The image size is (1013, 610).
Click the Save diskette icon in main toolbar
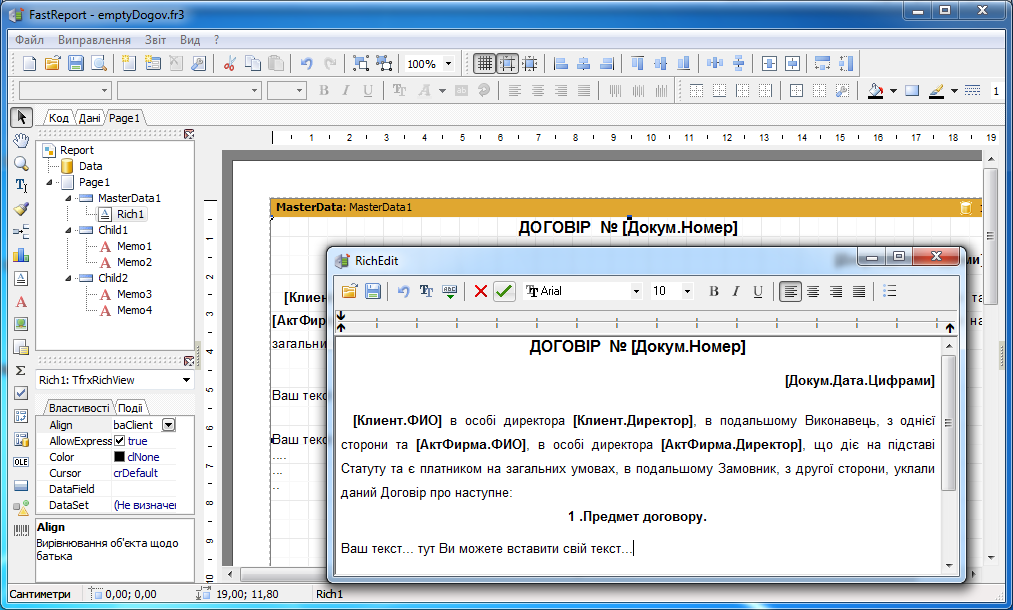pos(76,64)
